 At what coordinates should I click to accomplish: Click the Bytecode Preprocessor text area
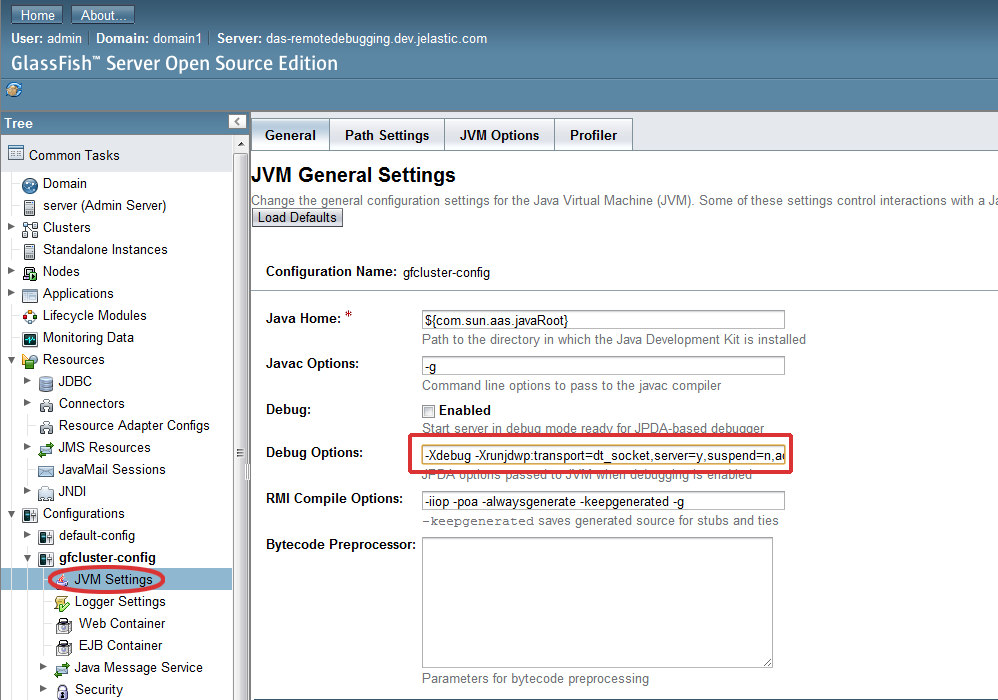tap(597, 602)
